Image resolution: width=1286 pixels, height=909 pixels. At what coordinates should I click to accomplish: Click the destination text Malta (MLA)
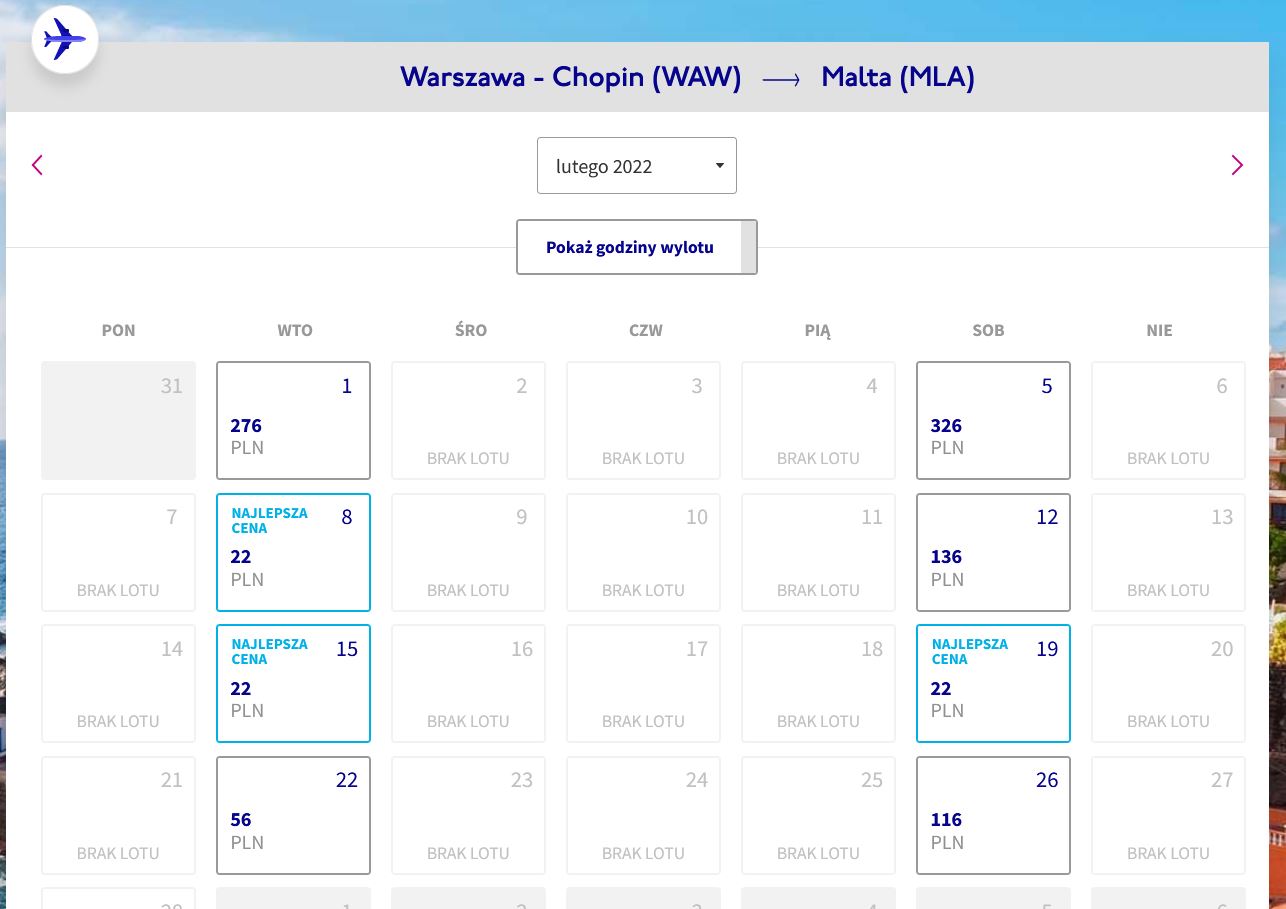[x=898, y=77]
